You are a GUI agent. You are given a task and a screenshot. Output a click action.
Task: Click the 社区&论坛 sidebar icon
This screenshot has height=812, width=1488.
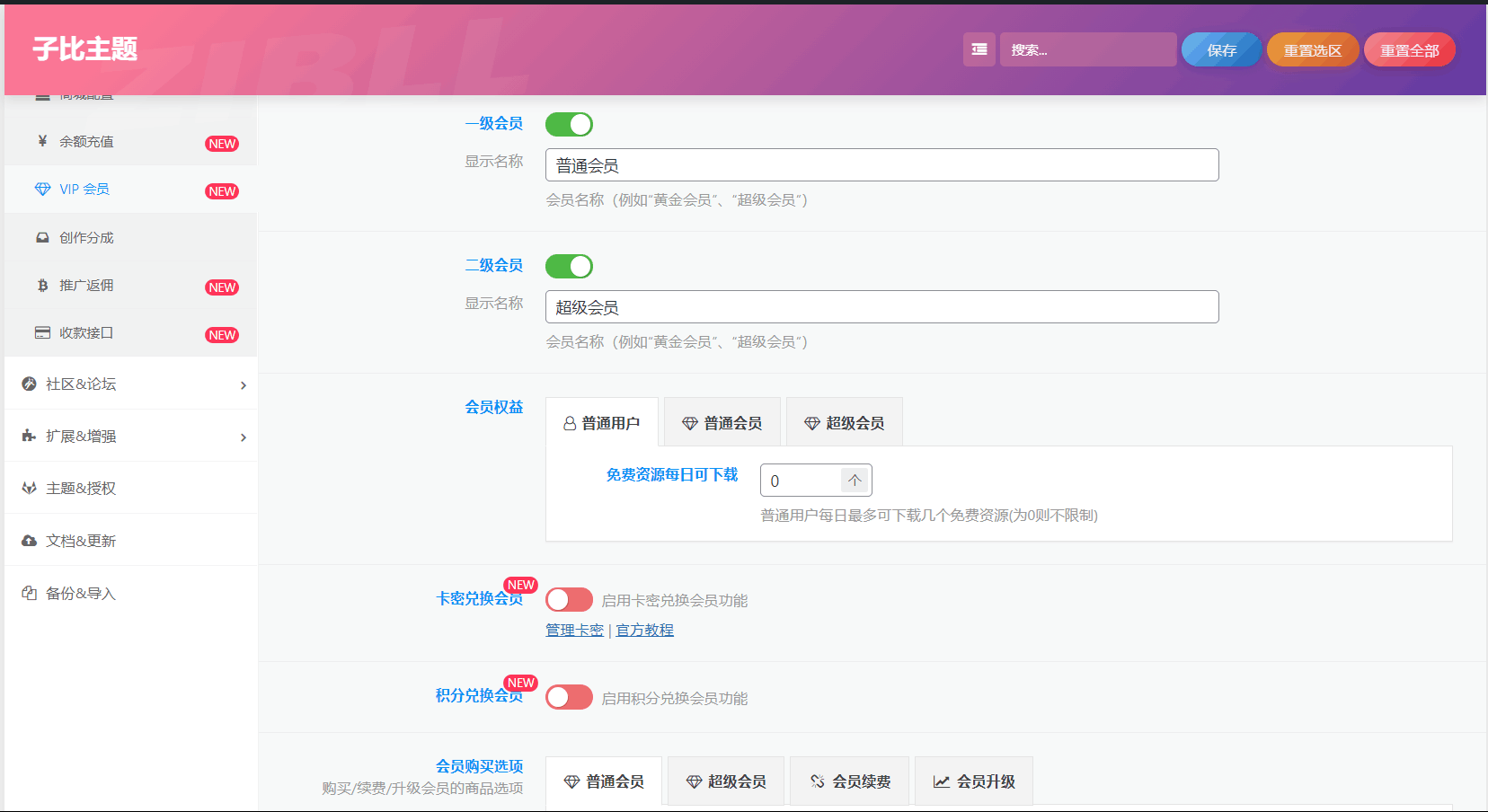[x=29, y=384]
